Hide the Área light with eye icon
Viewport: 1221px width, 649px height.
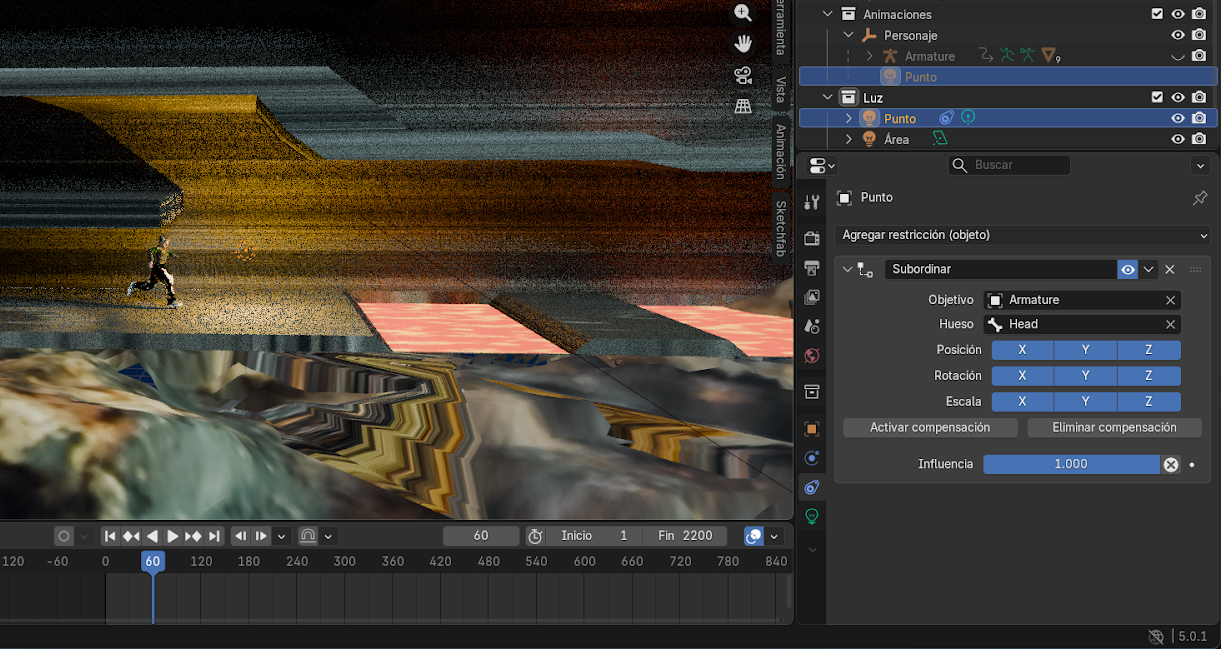click(1178, 139)
